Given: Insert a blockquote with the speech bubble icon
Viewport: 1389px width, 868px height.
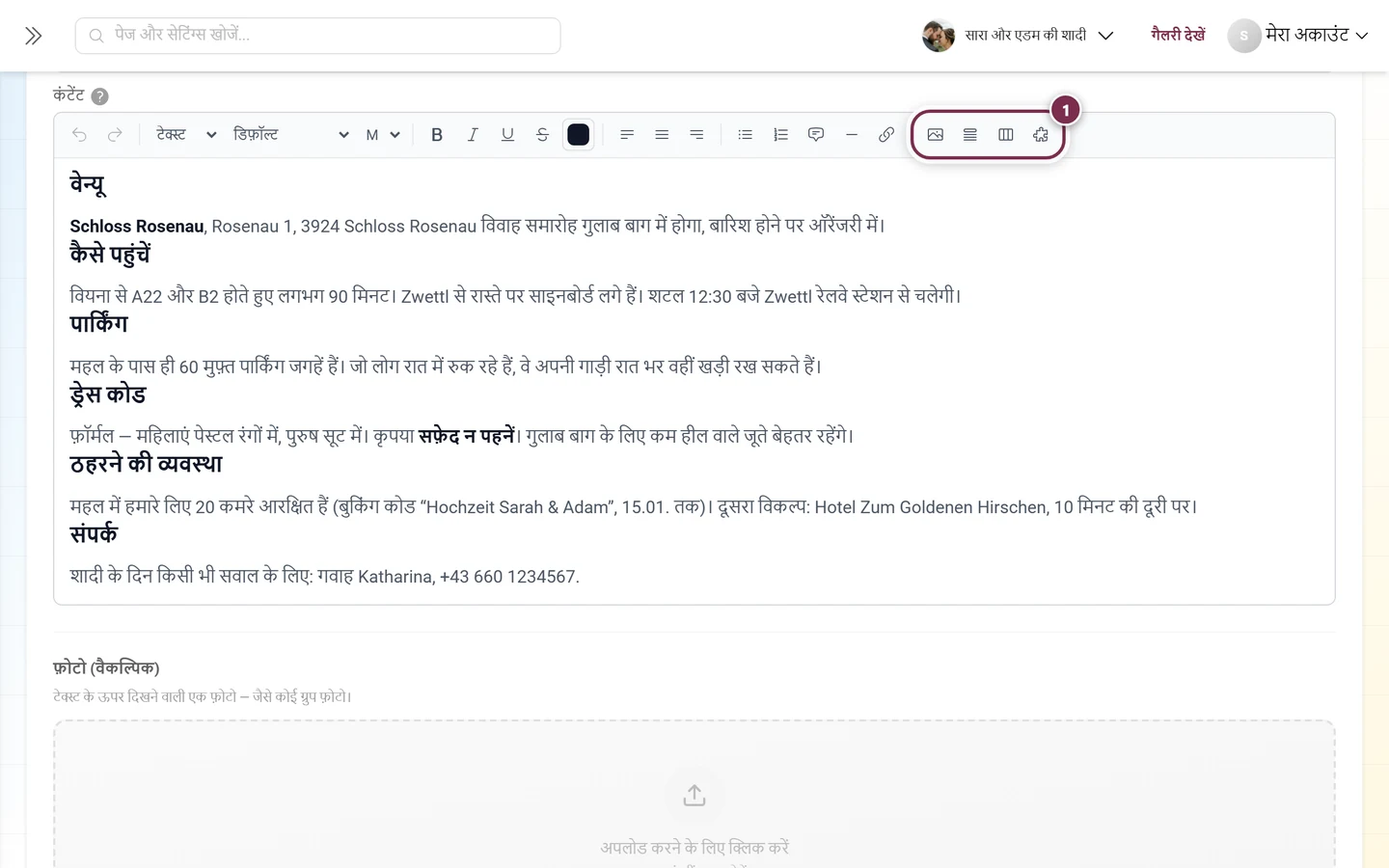Looking at the screenshot, I should (816, 135).
